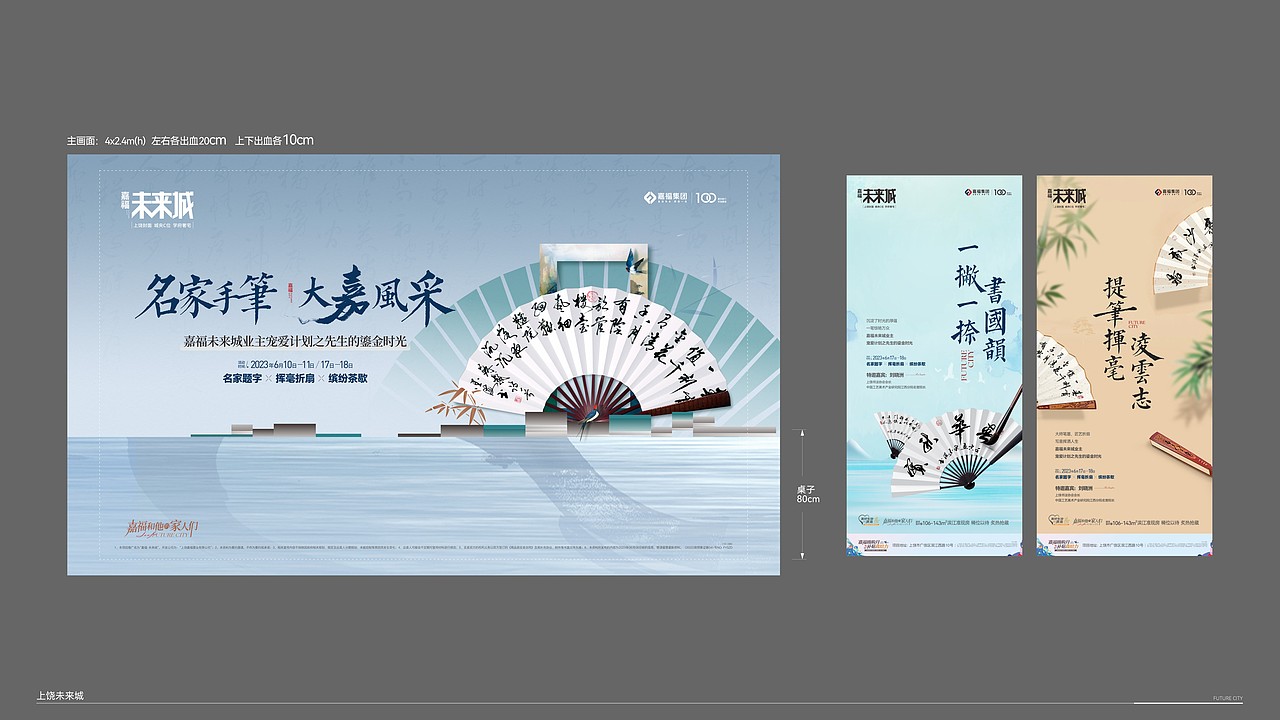Viewport: 1280px width, 720px height.
Task: Click the '嘉福和她的家人们' logo in the banner's lower corner
Action: [x=163, y=528]
